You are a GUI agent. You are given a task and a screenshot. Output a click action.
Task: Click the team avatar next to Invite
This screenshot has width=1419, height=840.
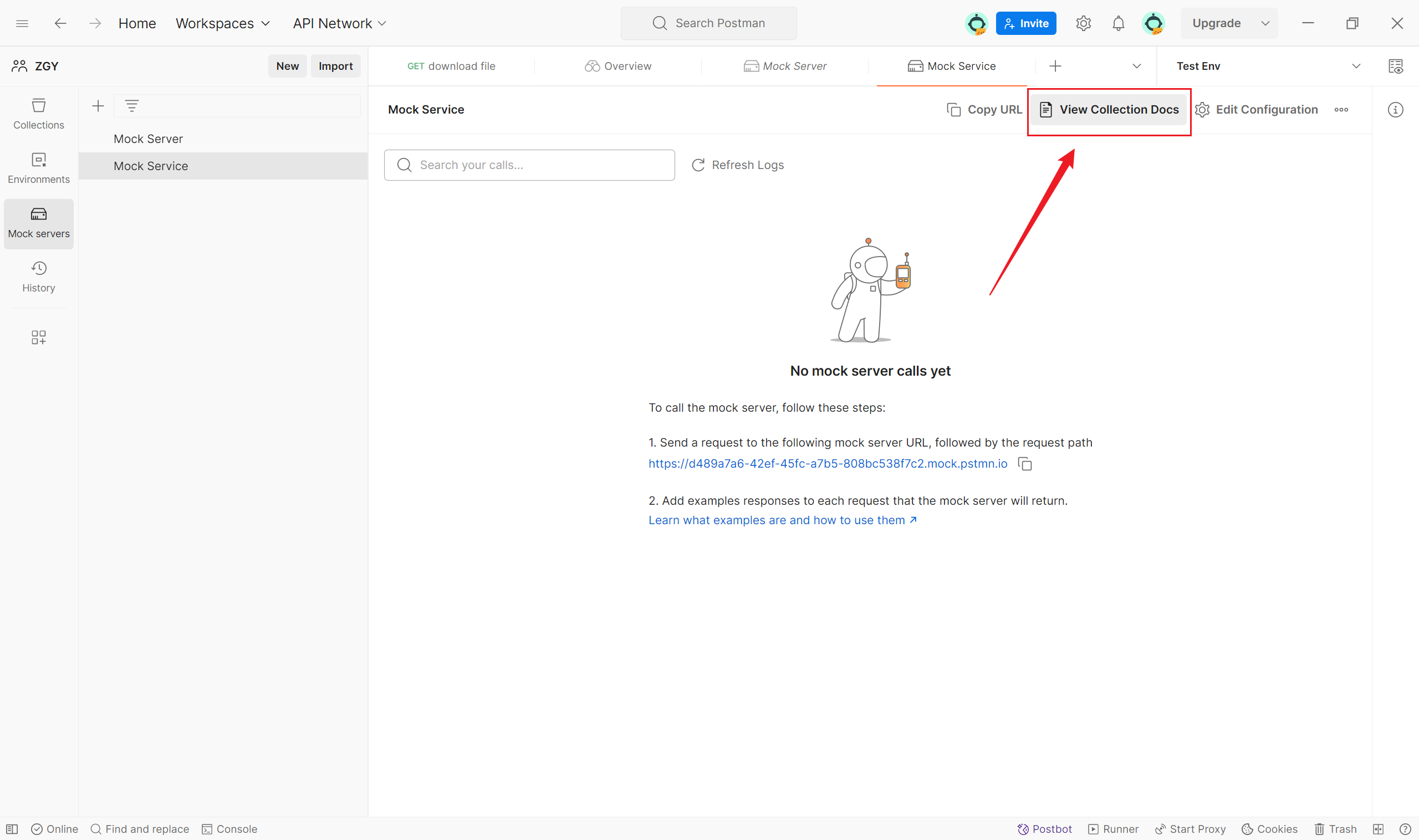(976, 23)
